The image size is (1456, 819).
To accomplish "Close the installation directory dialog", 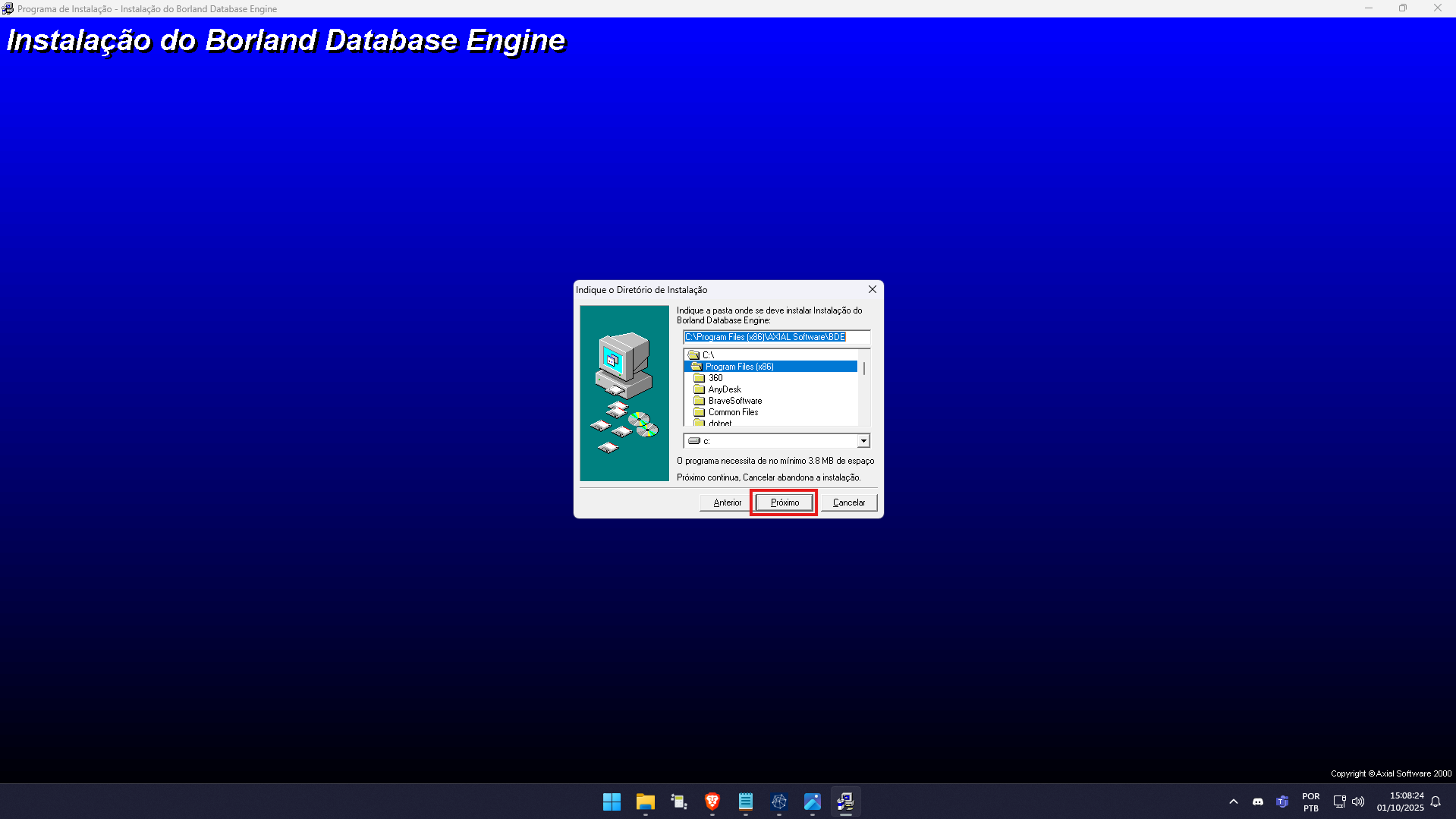I will [x=872, y=289].
